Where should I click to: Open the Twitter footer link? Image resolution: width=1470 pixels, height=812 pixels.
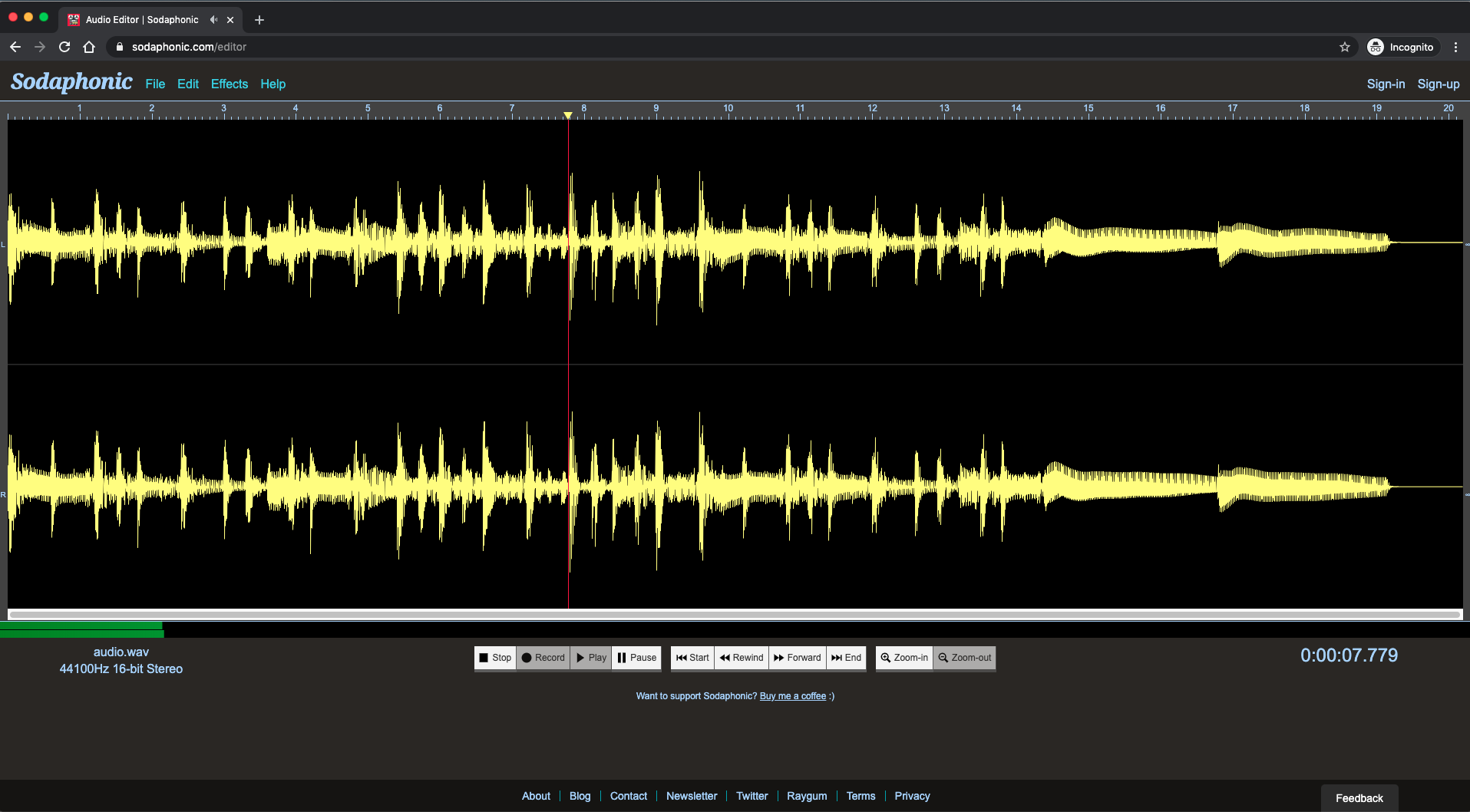[752, 796]
